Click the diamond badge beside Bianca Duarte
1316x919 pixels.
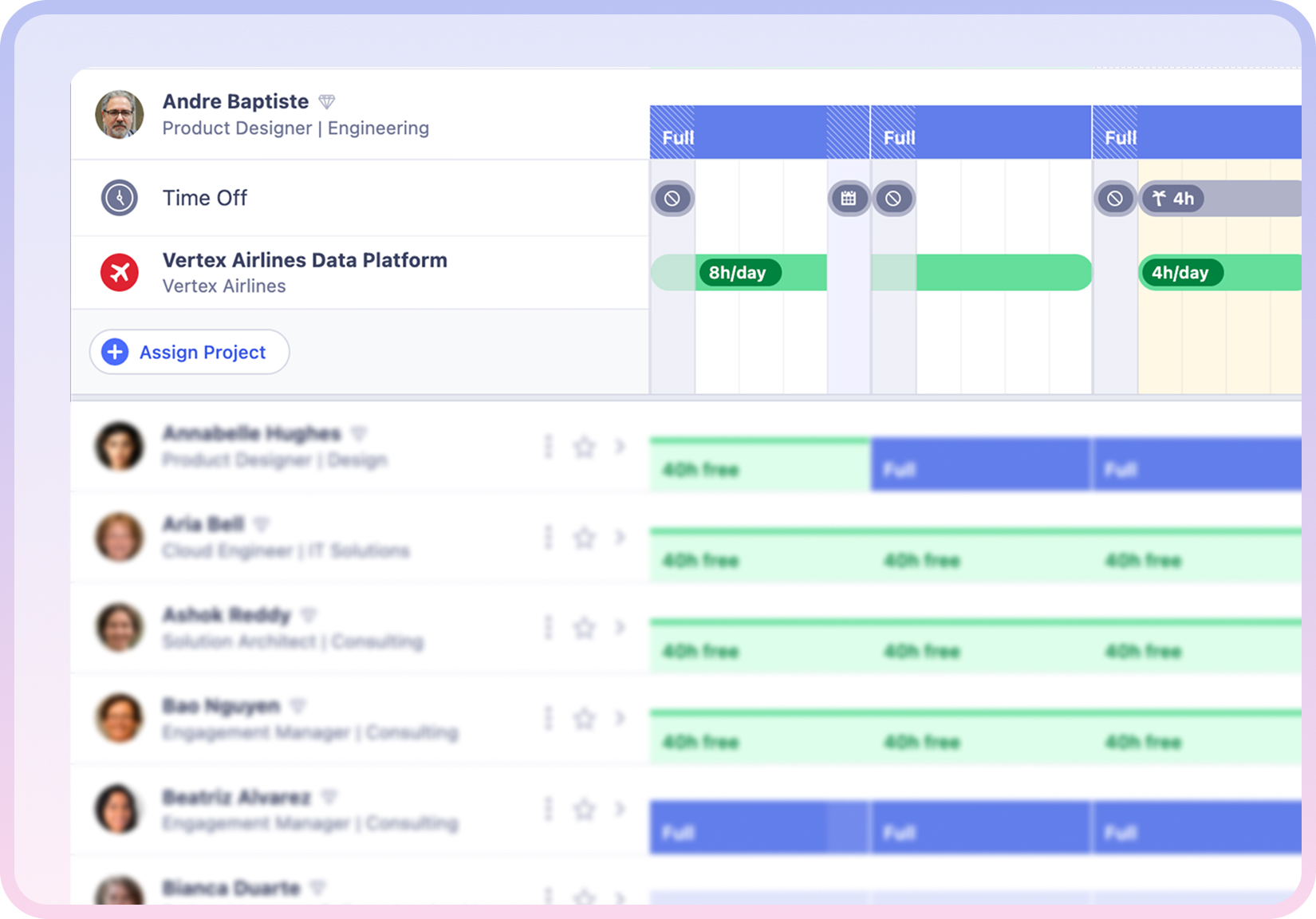pos(318,888)
